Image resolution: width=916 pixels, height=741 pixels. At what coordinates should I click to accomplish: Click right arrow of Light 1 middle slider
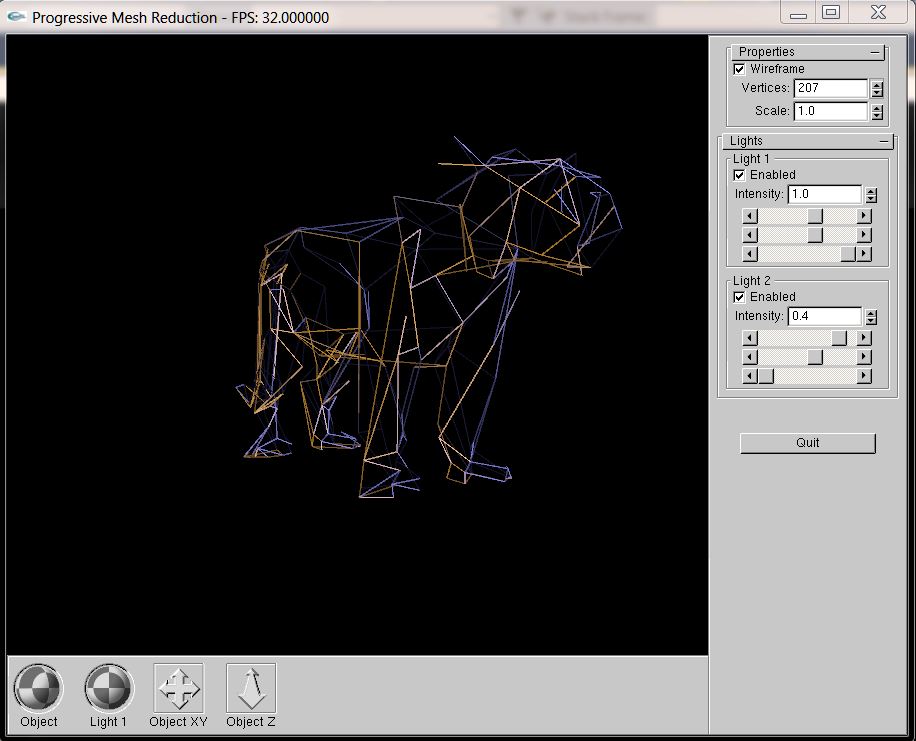point(864,235)
